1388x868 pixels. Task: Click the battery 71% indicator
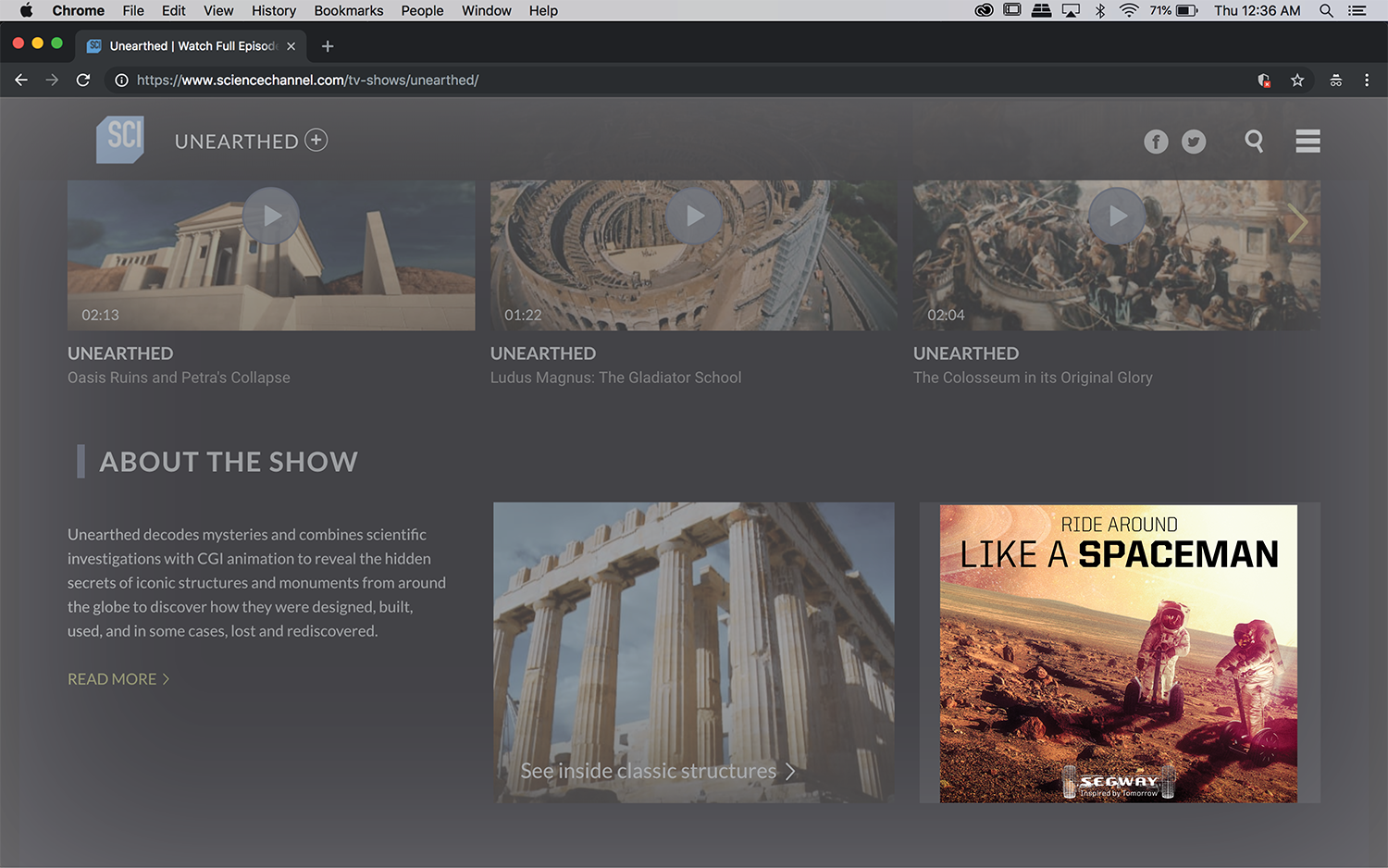tap(1174, 10)
